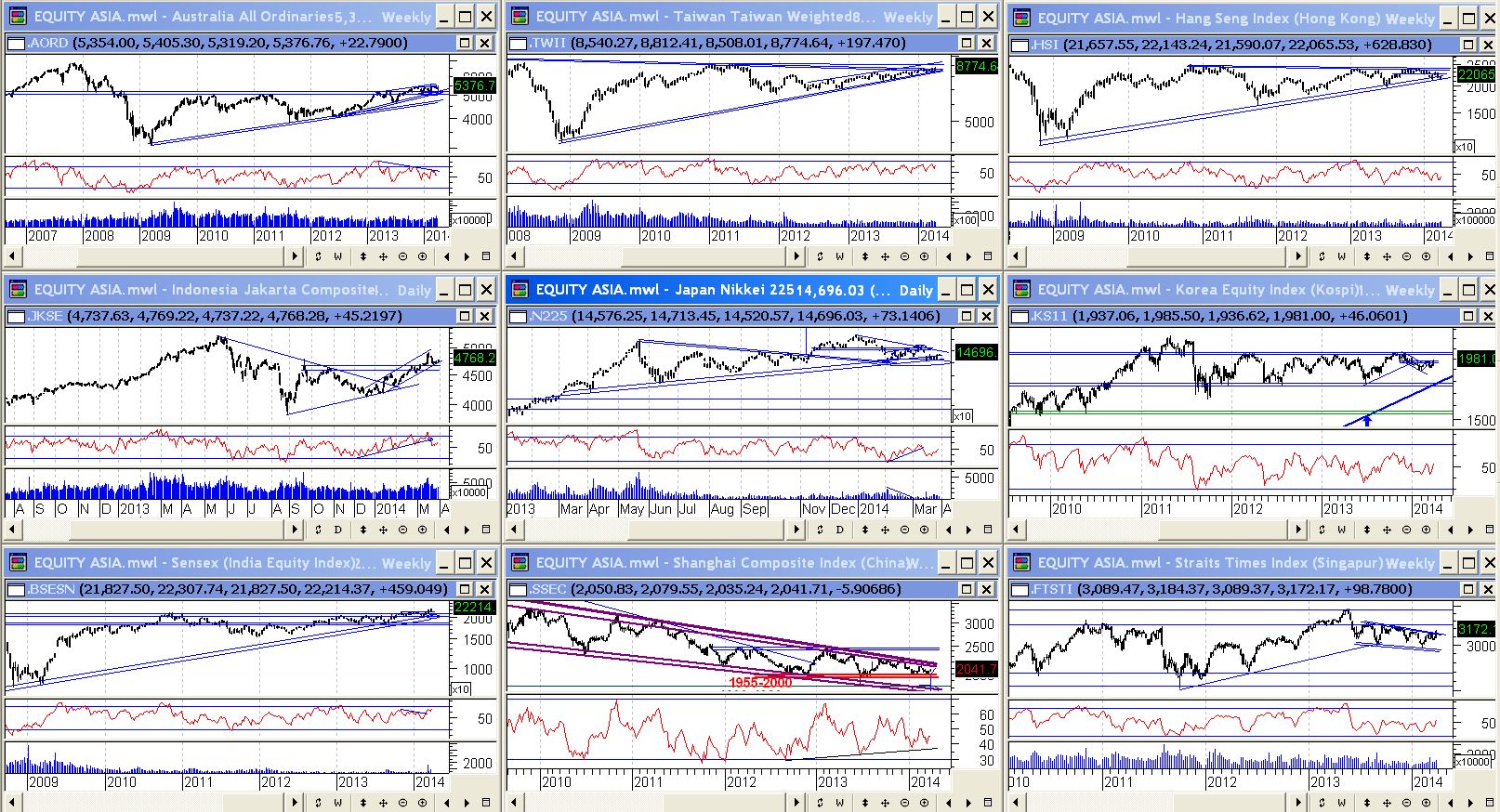Click refresh icon in Japan Nikkei 225 window
The image size is (1500, 812).
[820, 530]
